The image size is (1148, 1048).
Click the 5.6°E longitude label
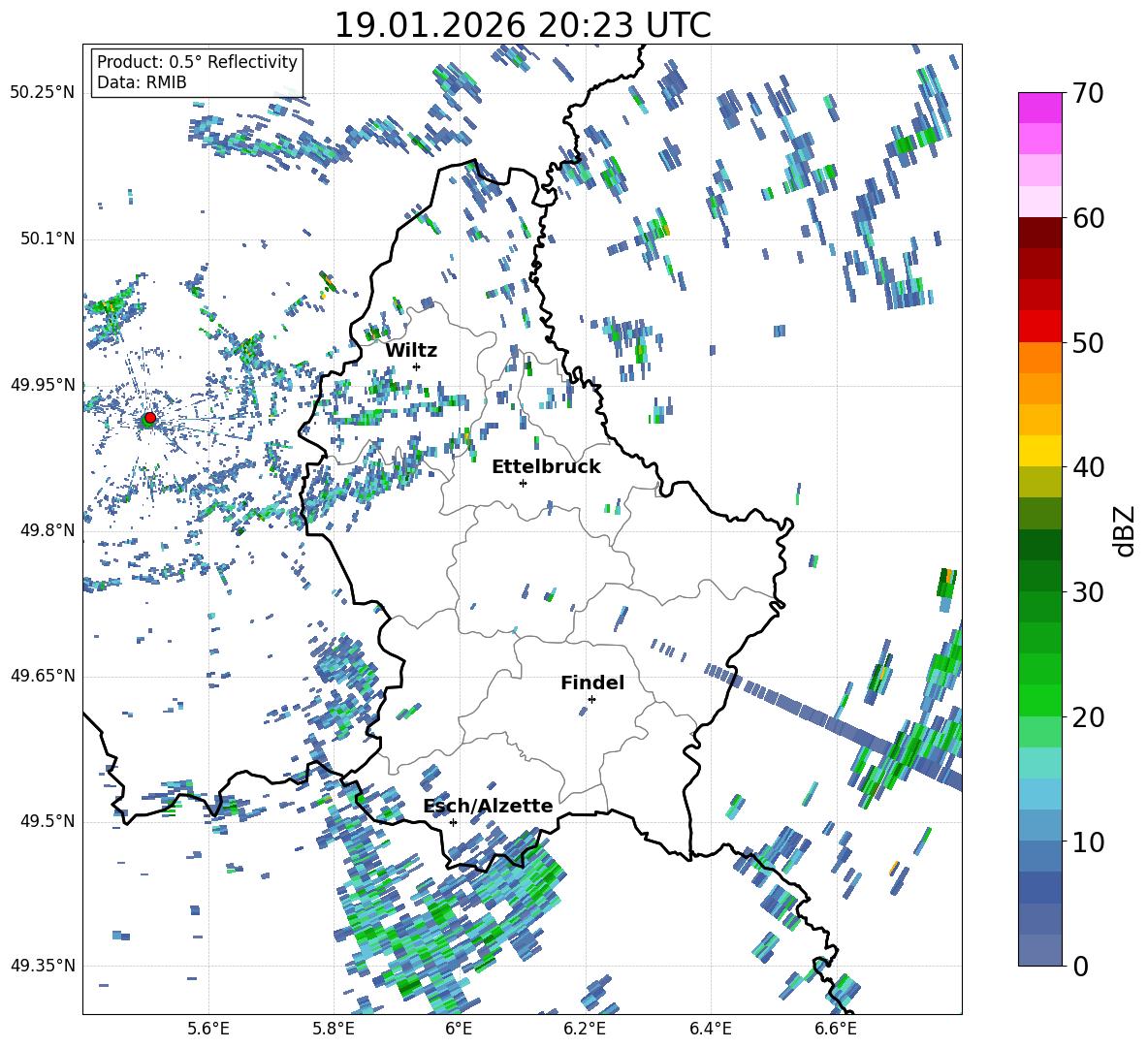[208, 1029]
